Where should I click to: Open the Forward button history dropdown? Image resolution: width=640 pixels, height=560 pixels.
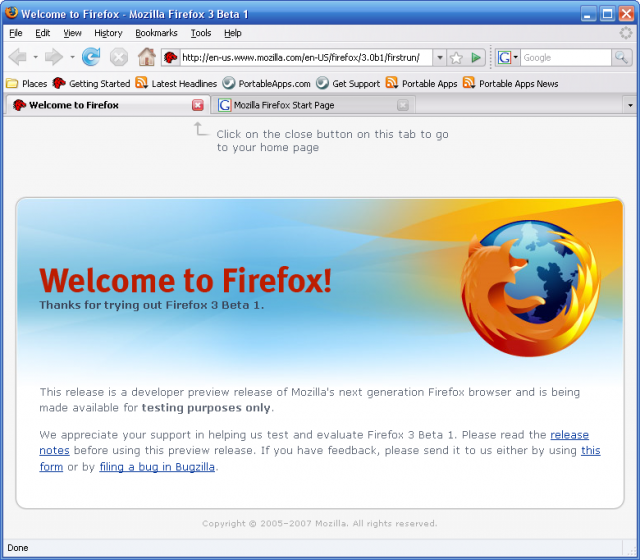click(x=72, y=57)
